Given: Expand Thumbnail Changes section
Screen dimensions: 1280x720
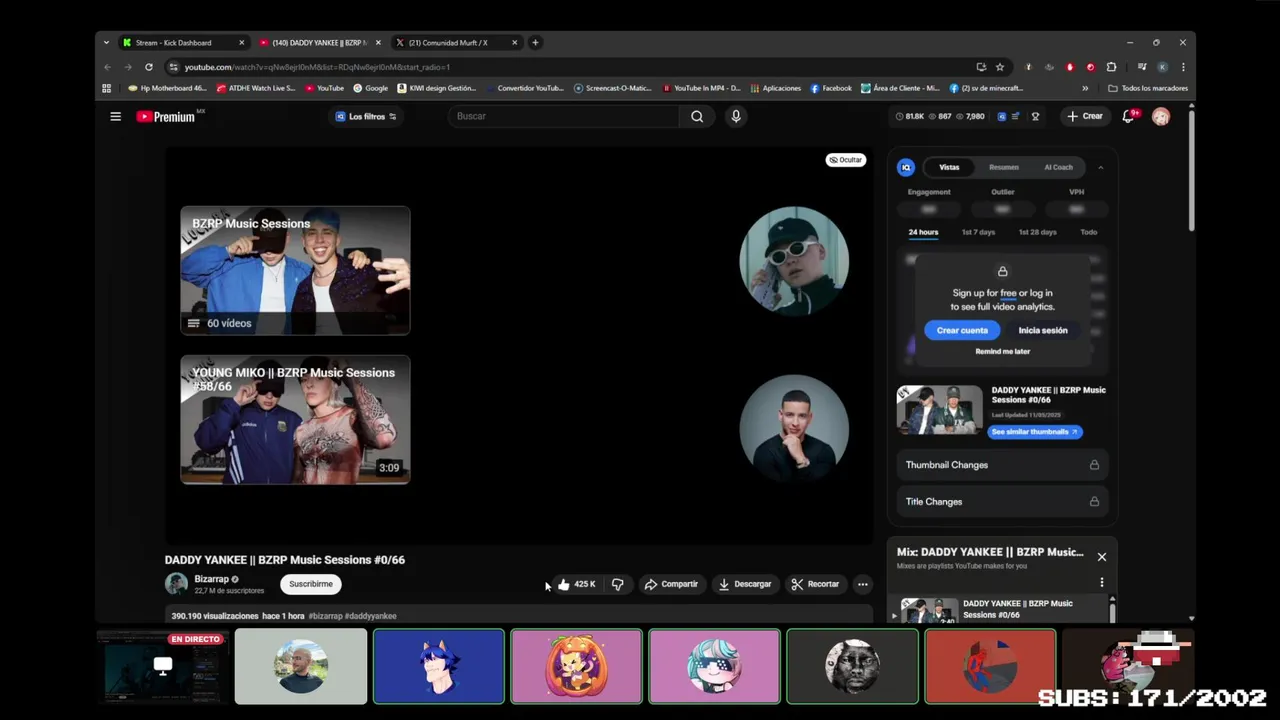Looking at the screenshot, I should coord(1002,465).
